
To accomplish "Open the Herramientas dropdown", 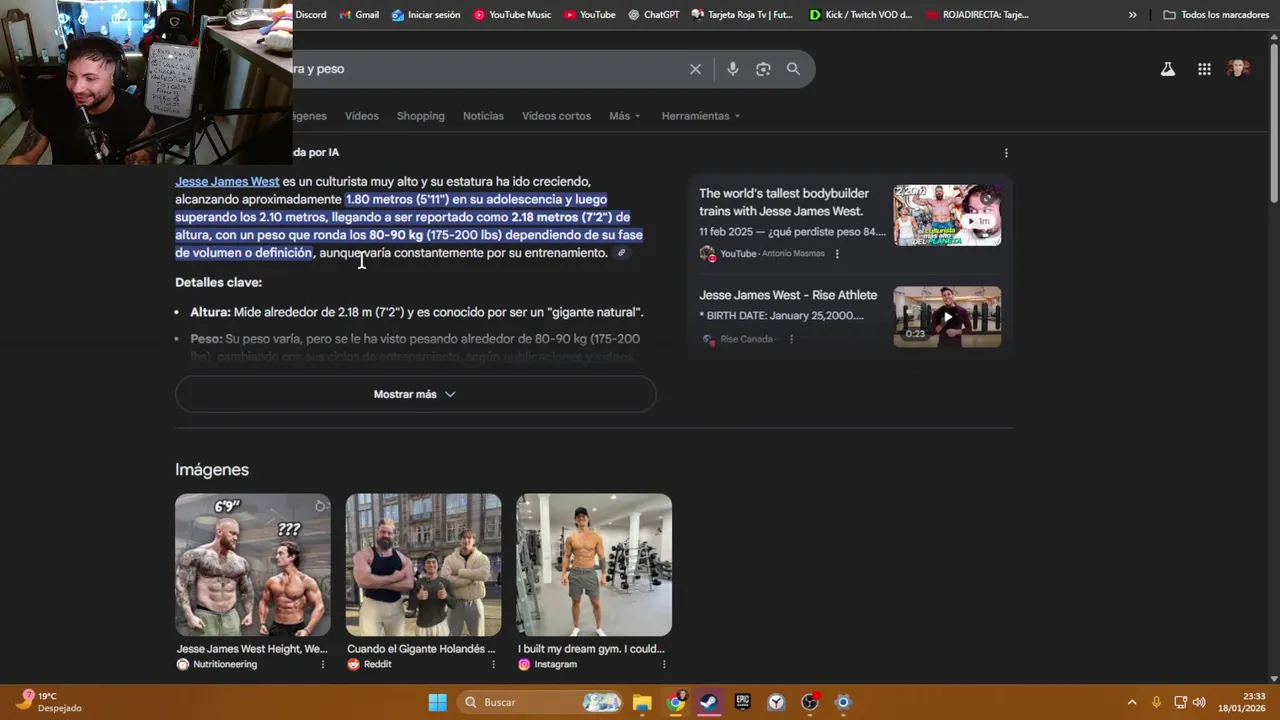I will click(700, 116).
